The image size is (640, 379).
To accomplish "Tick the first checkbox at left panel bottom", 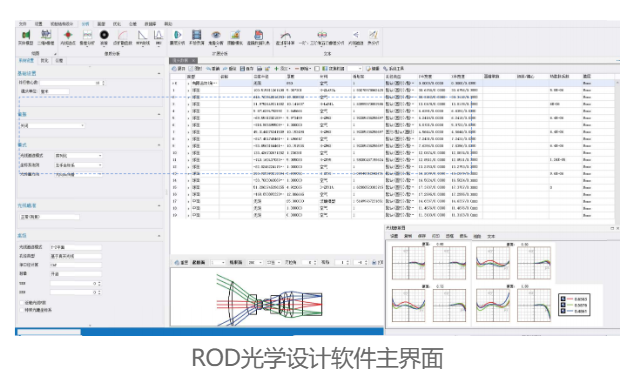I will tap(22, 303).
